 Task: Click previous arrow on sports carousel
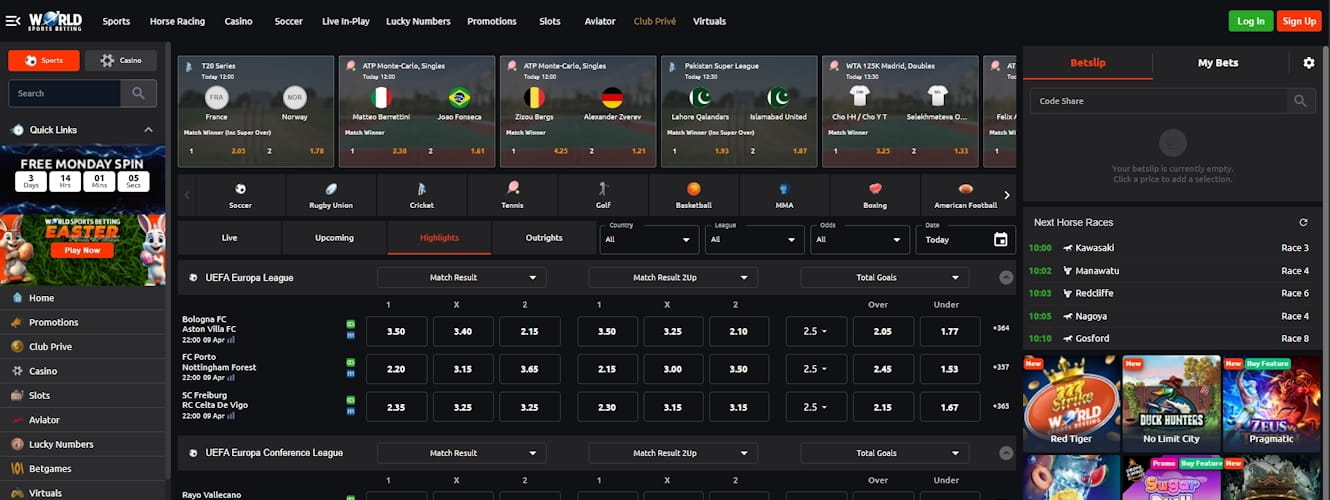(187, 195)
